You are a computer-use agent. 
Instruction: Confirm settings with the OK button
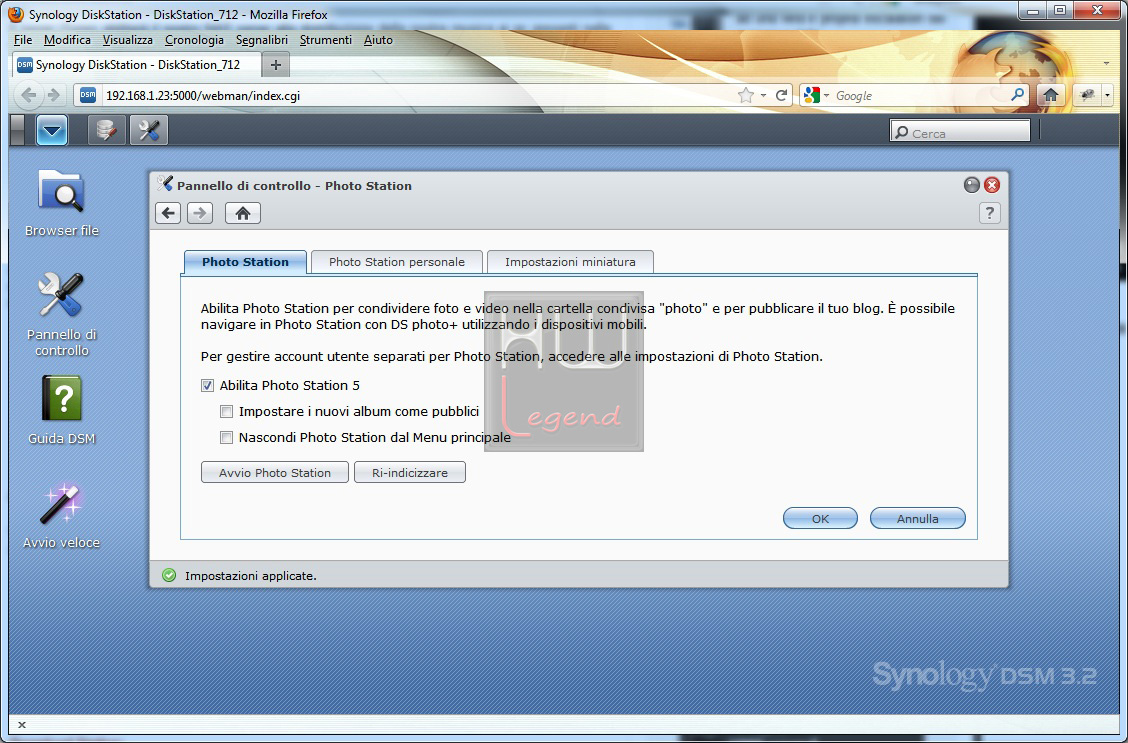820,519
